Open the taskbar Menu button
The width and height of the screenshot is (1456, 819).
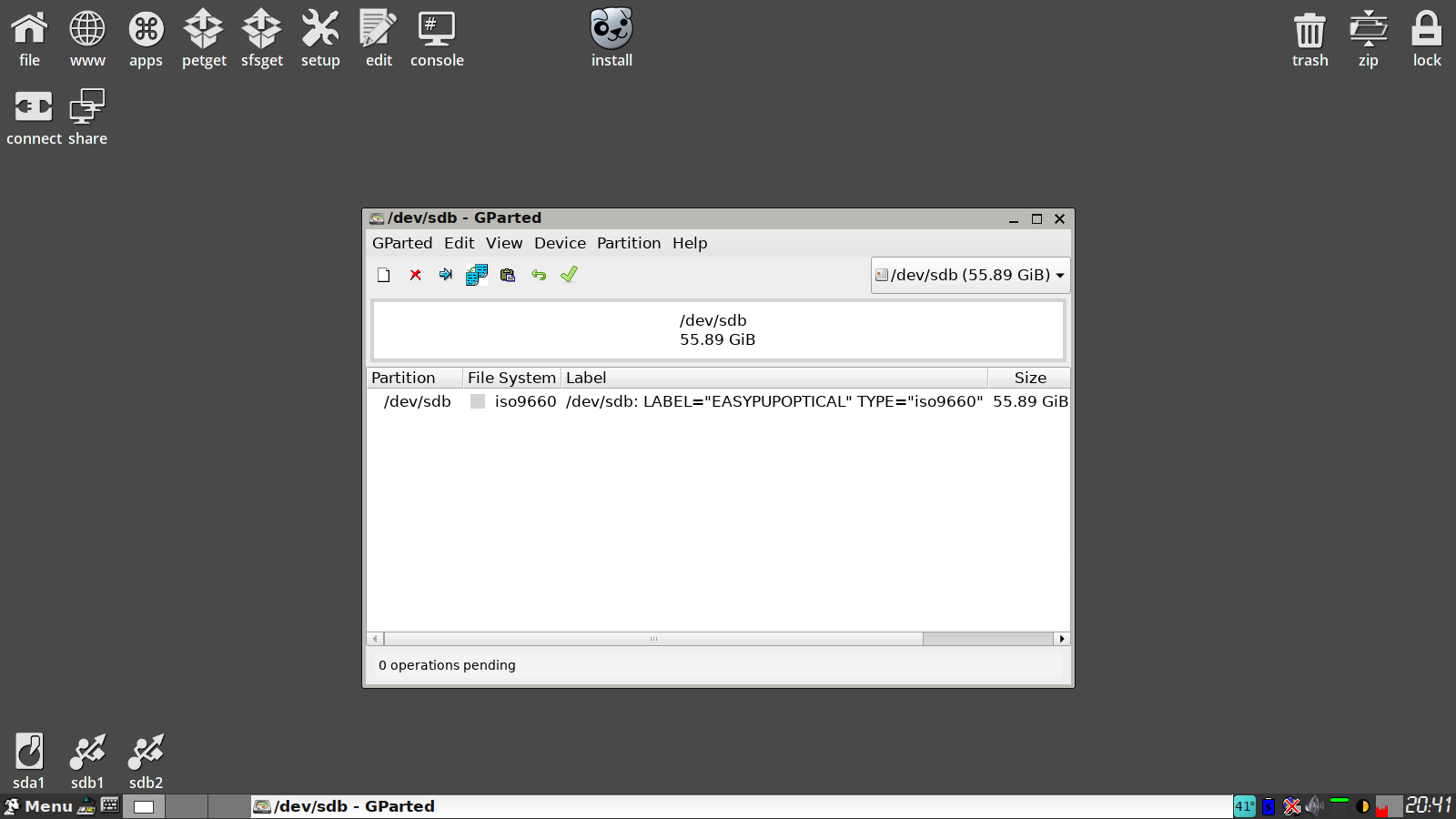(38, 806)
